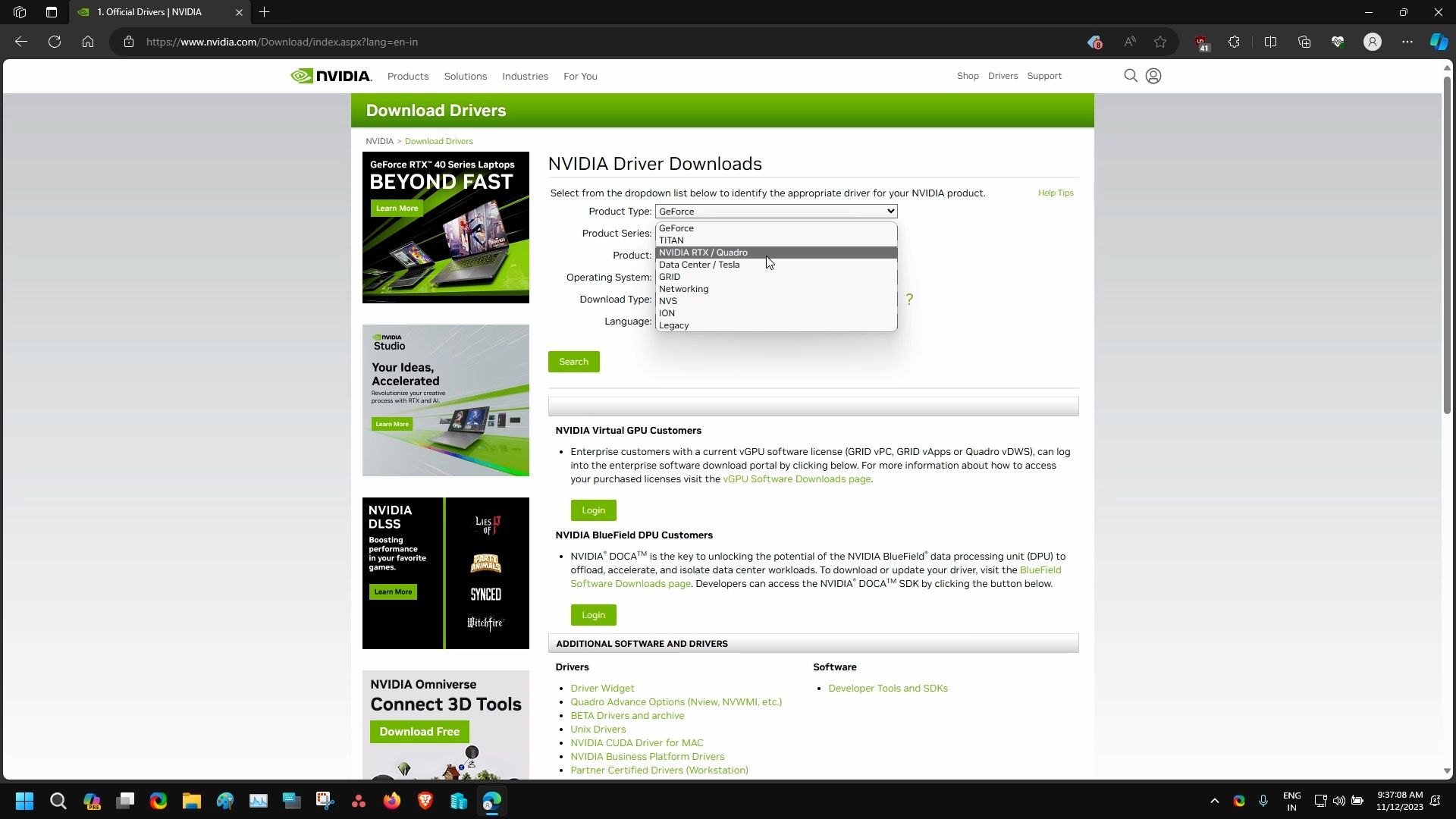
Task: Select NVIDIA RTX / Quadro from the dropdown list
Action: [703, 253]
